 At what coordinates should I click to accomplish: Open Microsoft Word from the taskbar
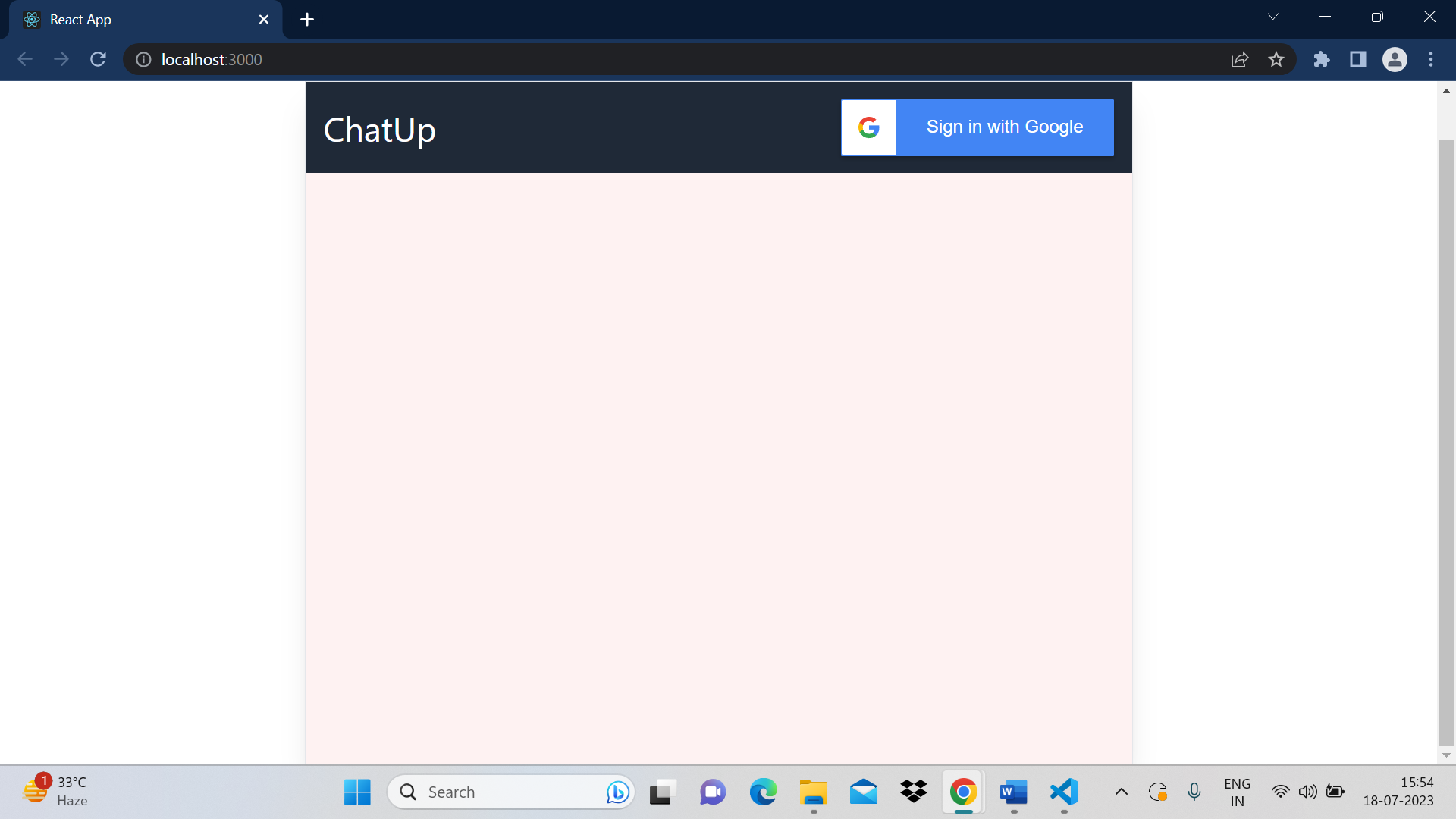pyautogui.click(x=1013, y=792)
